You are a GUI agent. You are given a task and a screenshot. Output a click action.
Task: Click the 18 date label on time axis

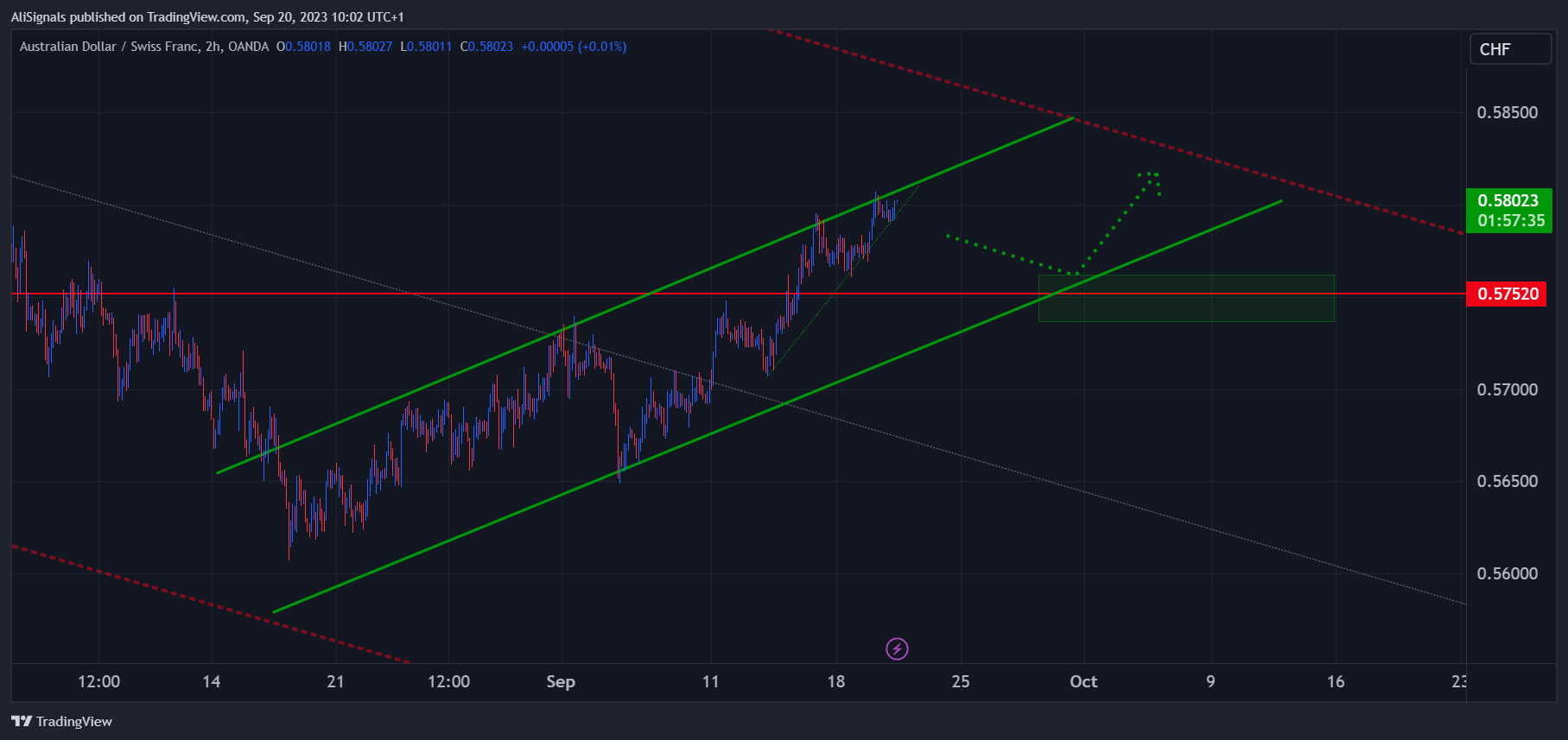coord(835,681)
